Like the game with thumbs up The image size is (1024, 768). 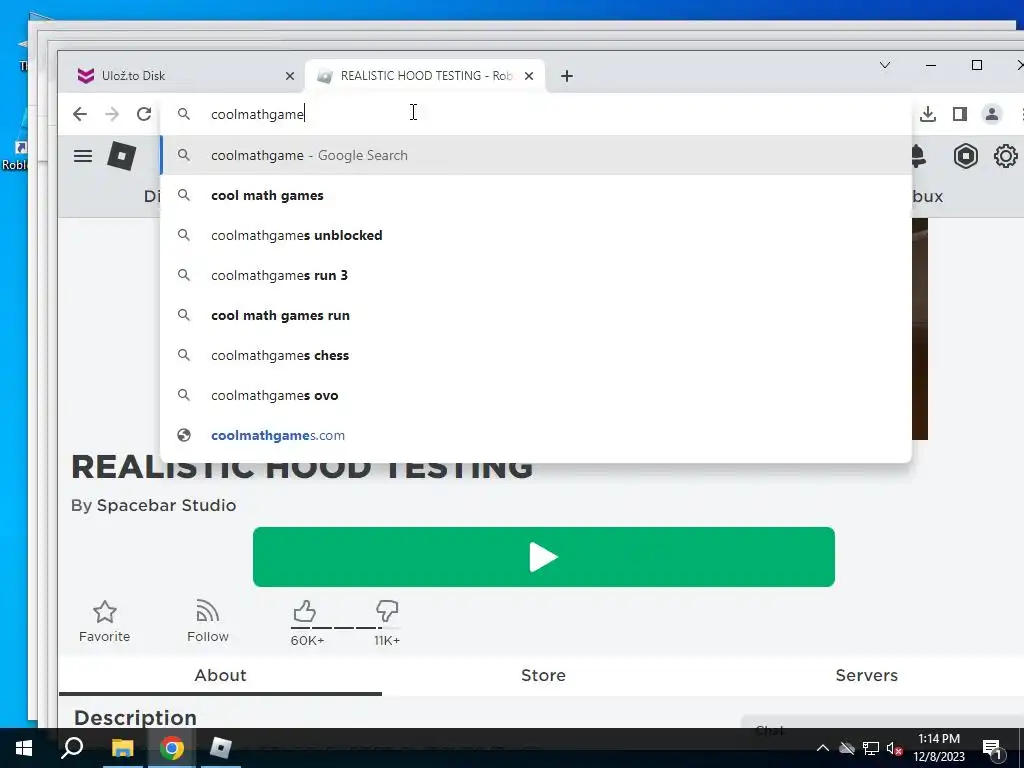click(304, 612)
